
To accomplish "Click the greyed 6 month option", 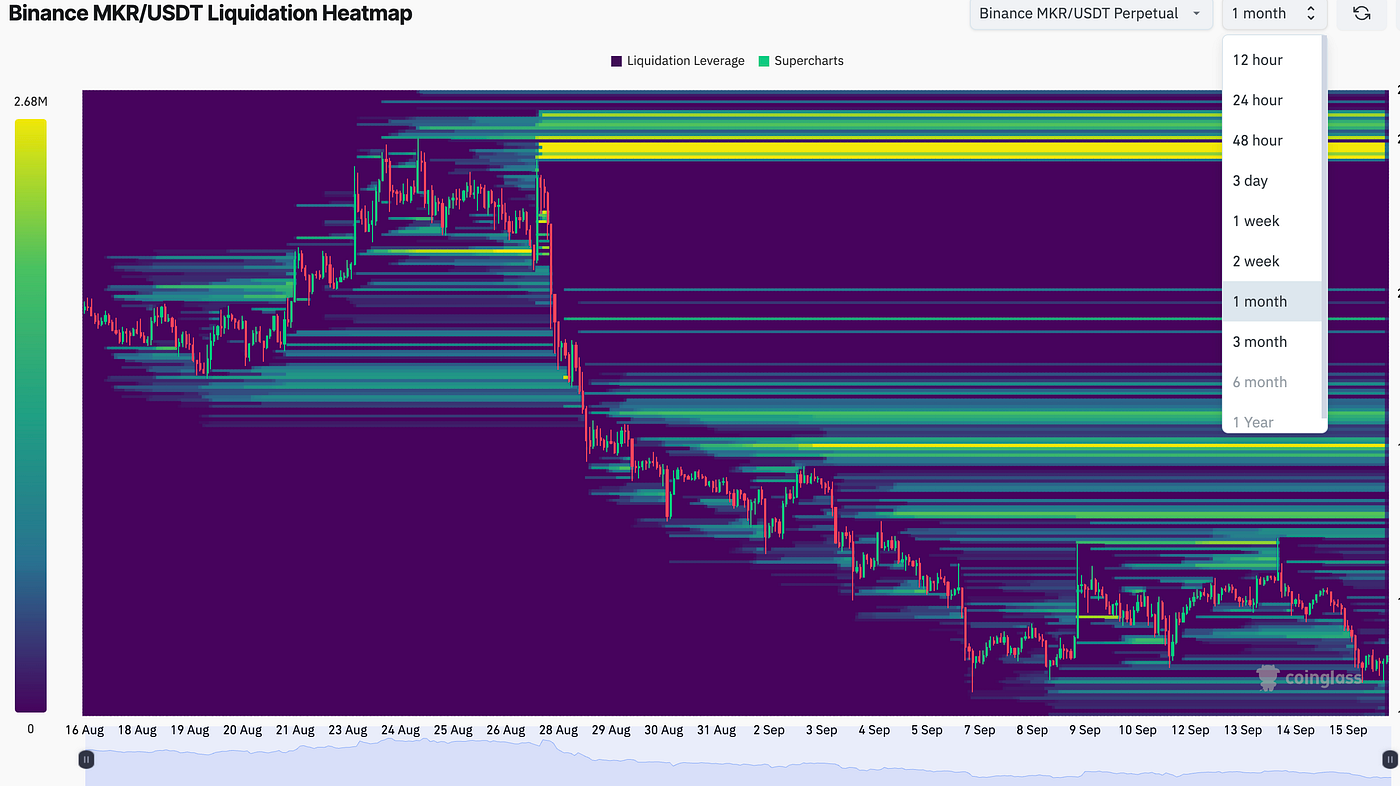I will click(x=1272, y=382).
